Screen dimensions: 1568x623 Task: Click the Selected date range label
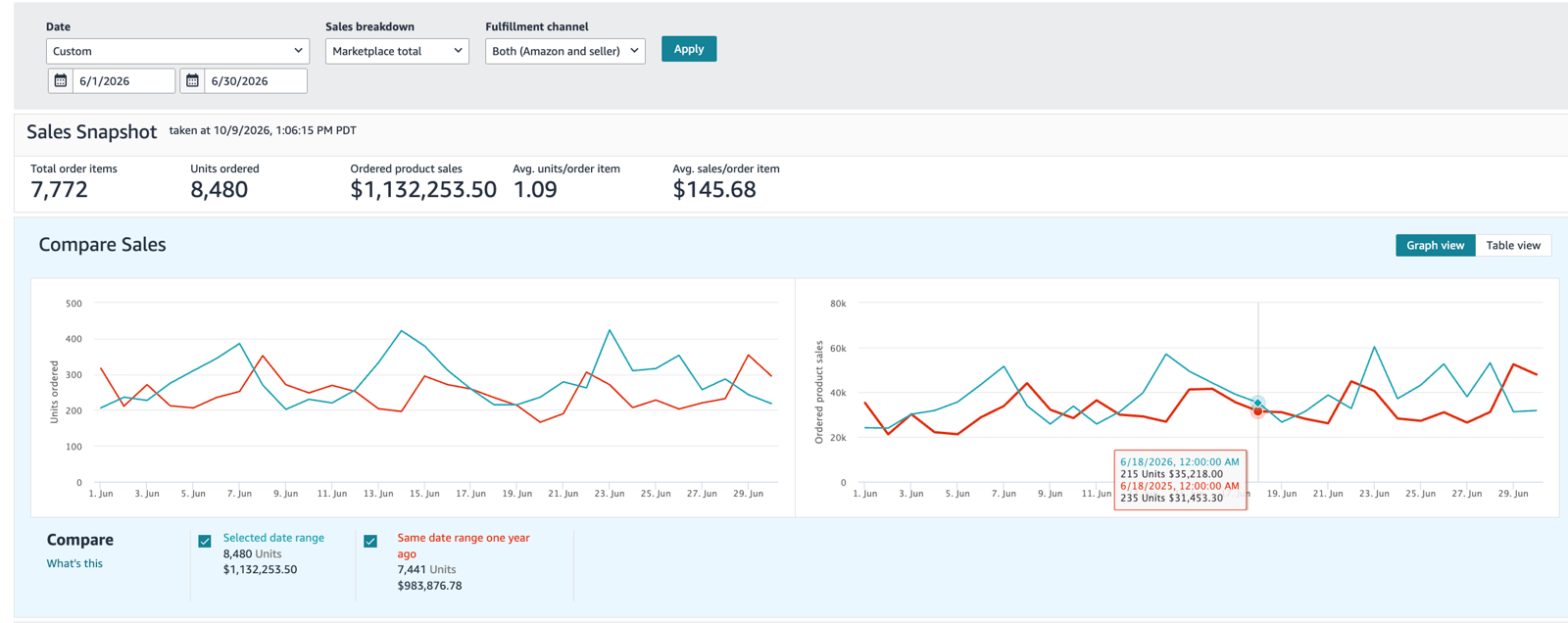(273, 538)
